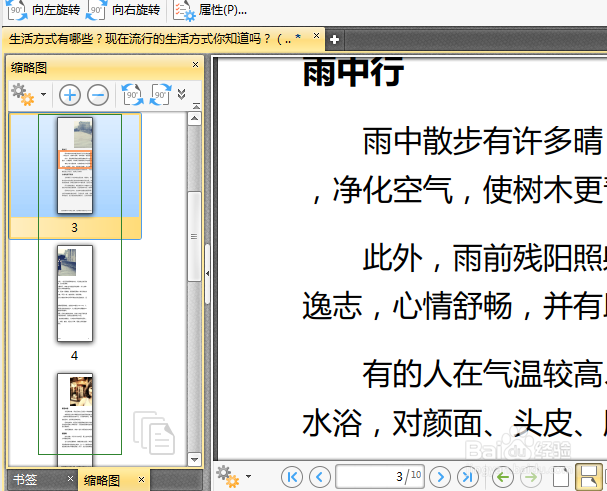The height and width of the screenshot is (491, 607).
Task: Click the thumbnail scrollbar up arrow
Action: point(194,118)
